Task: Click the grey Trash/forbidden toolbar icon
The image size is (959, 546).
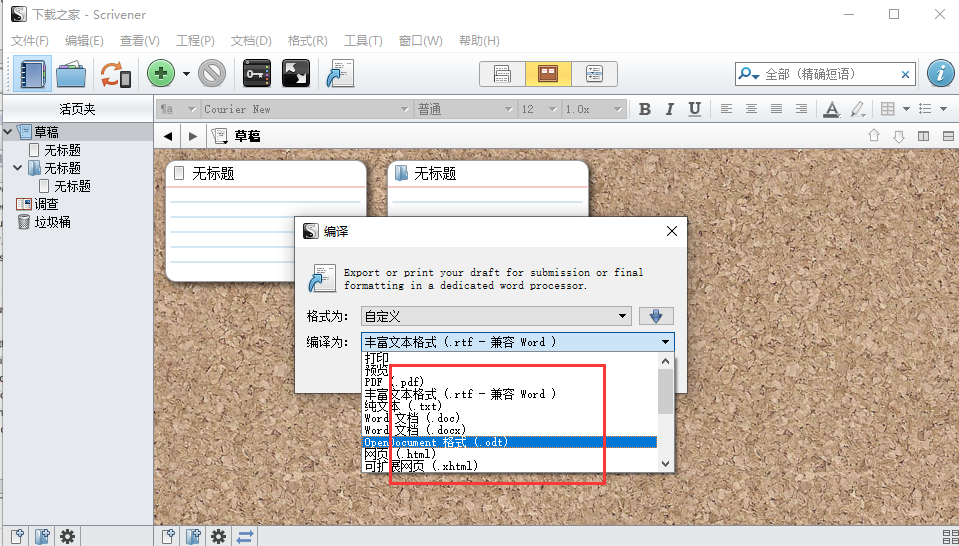Action: point(212,74)
